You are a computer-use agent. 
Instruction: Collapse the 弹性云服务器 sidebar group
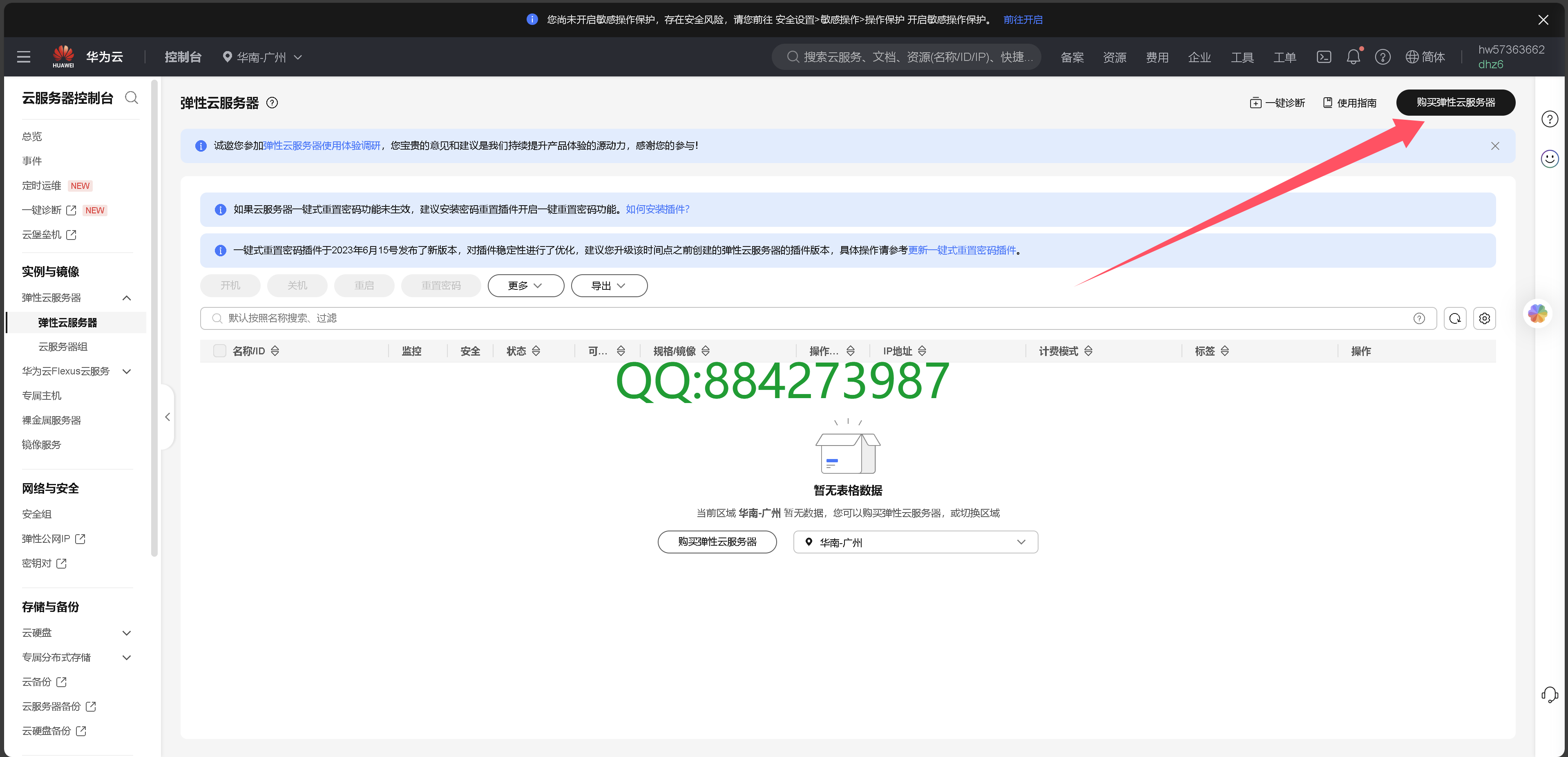click(x=127, y=298)
